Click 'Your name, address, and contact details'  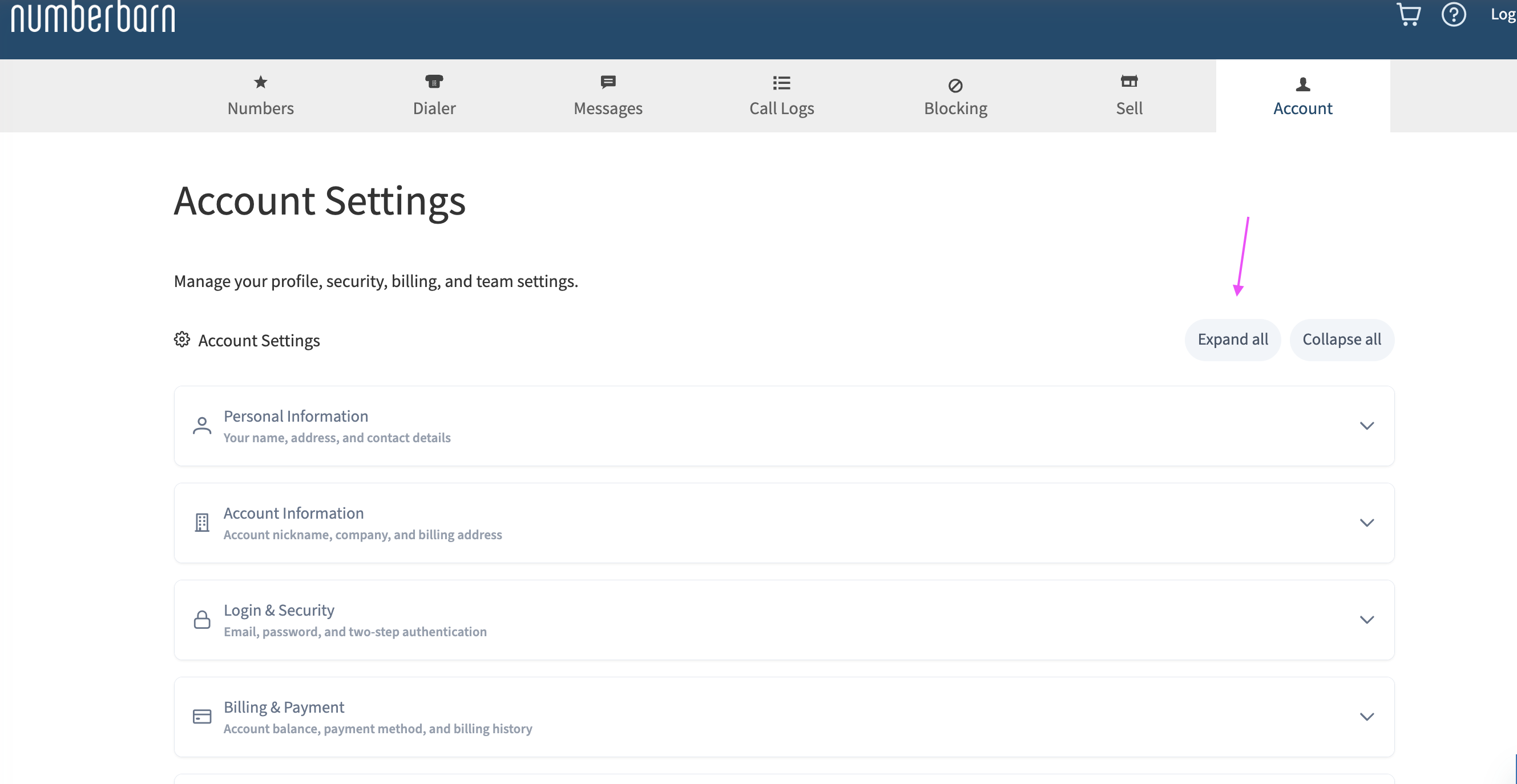point(337,438)
